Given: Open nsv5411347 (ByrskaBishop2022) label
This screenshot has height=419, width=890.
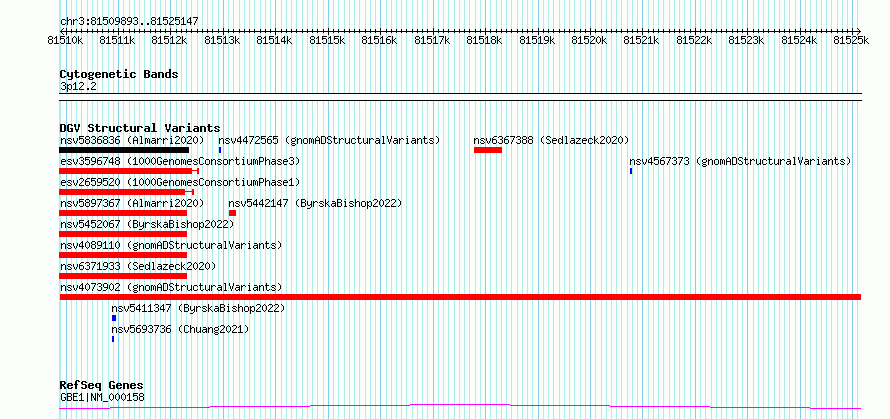Looking at the screenshot, I should [x=198, y=308].
